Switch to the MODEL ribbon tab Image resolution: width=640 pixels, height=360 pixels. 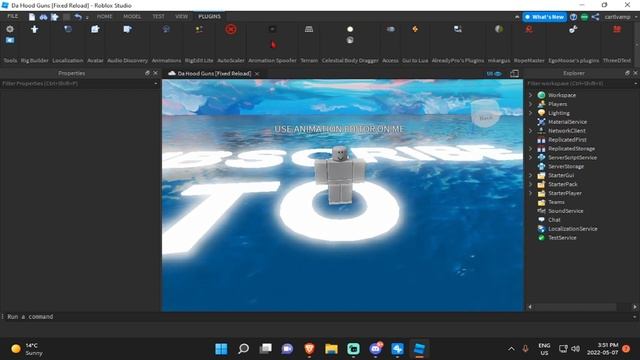pyautogui.click(x=132, y=16)
